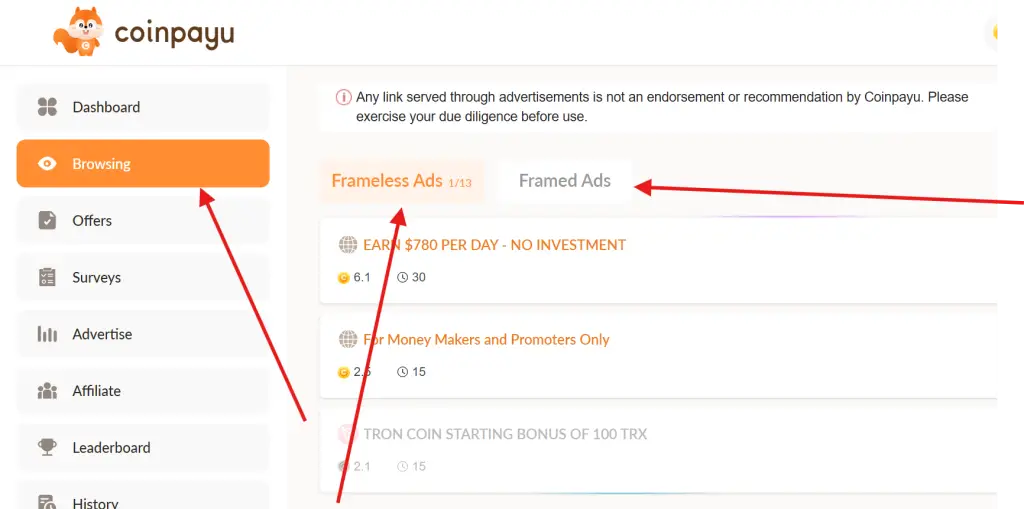The image size is (1024, 509).
Task: Click the History sidebar icon
Action: (x=47, y=503)
